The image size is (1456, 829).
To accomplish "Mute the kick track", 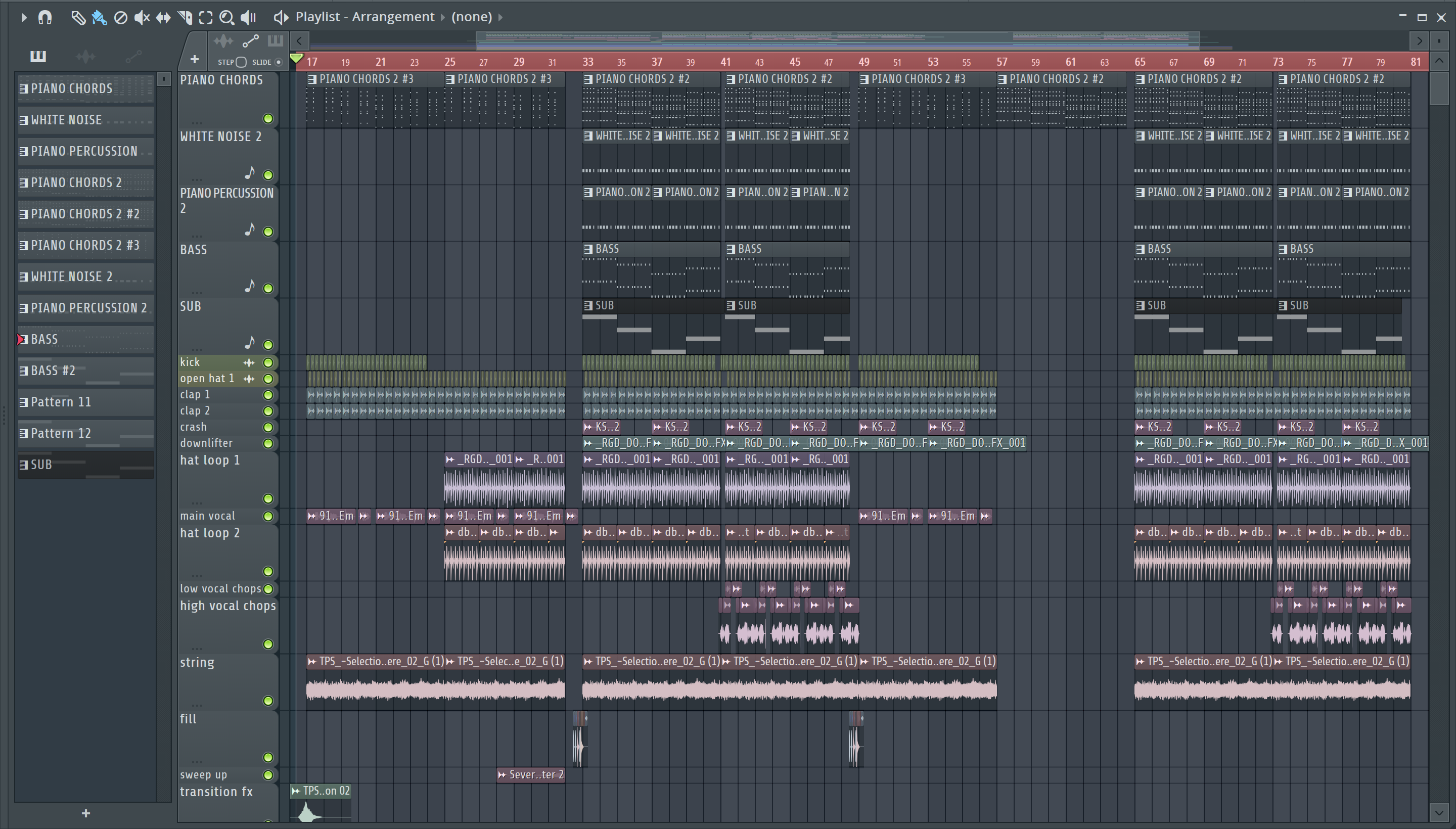I will 267,362.
